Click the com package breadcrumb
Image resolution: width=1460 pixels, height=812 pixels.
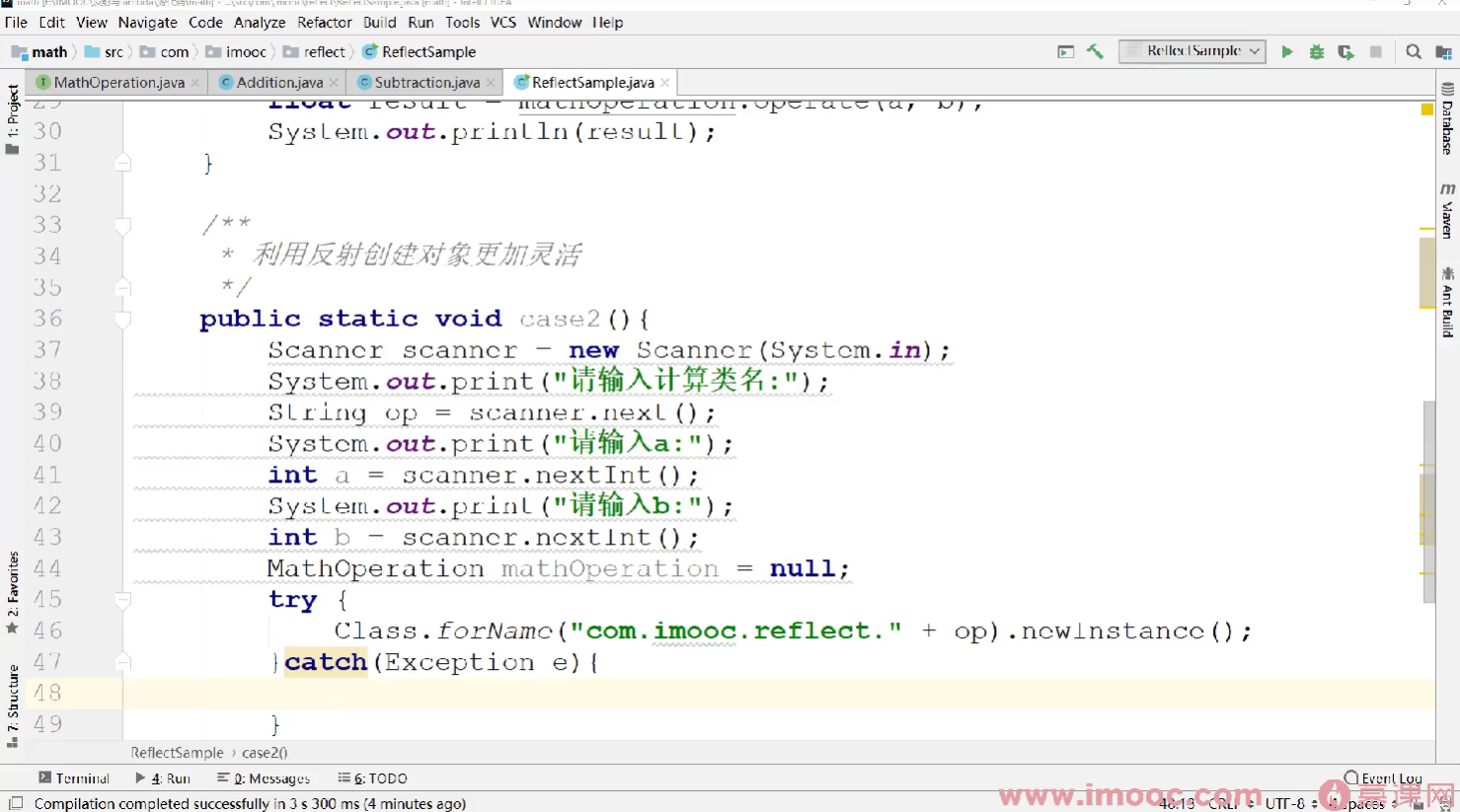click(x=165, y=51)
